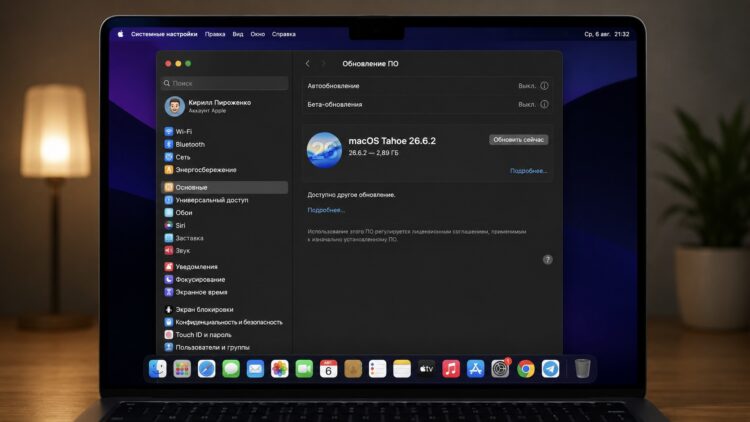Open Contacts from the Dock
Viewport: 750px width, 422px height.
tap(353, 369)
